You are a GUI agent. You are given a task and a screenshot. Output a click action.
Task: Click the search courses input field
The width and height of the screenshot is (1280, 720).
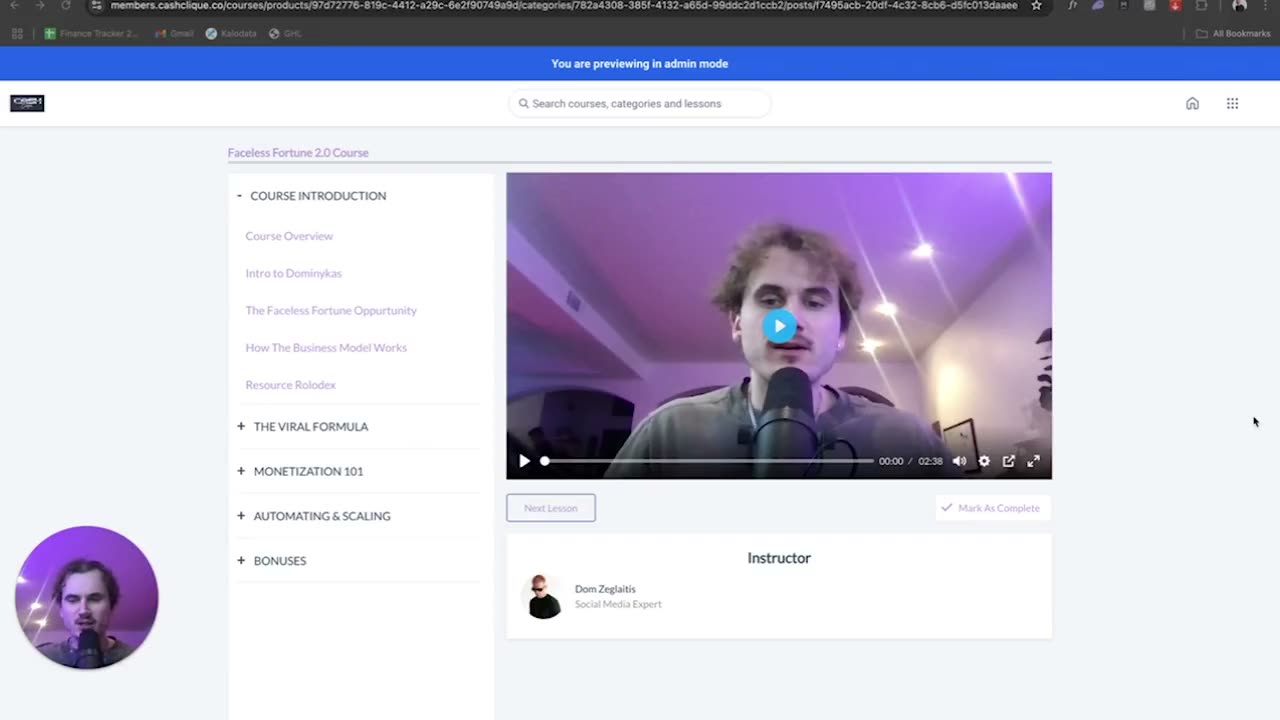coord(640,103)
